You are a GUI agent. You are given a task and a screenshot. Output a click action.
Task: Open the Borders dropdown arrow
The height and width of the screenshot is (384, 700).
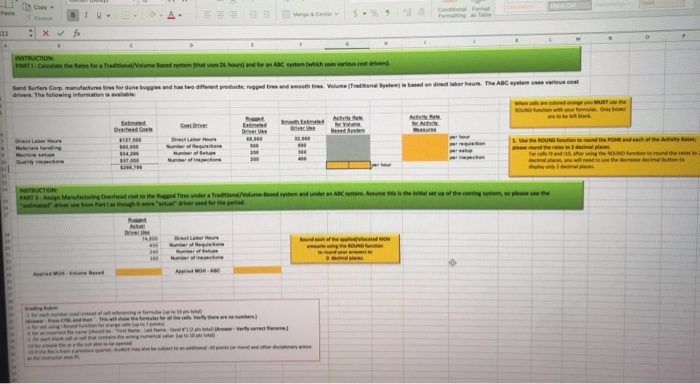pyautogui.click(x=136, y=16)
